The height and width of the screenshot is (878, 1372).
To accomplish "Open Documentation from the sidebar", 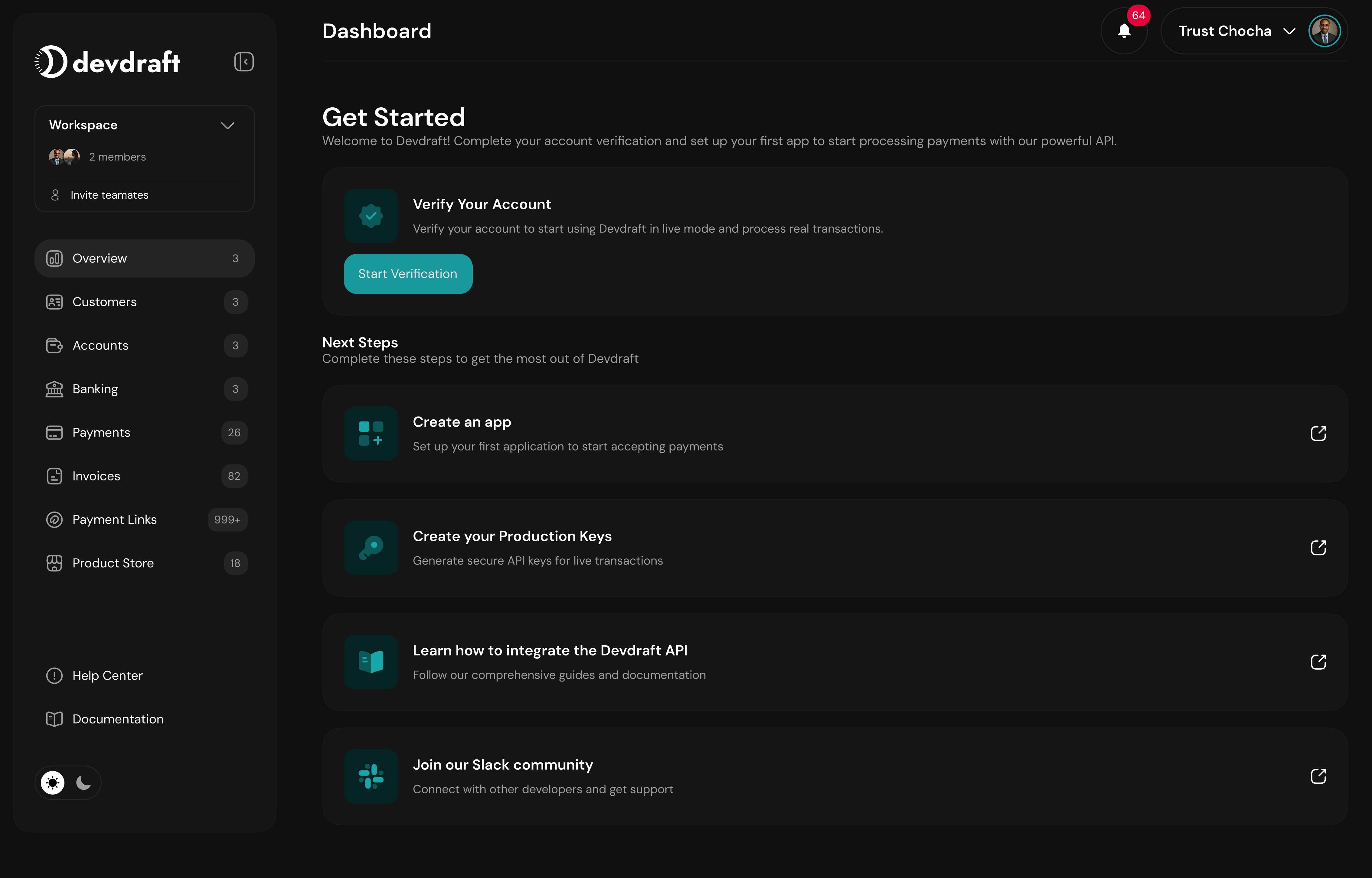I will click(x=117, y=718).
